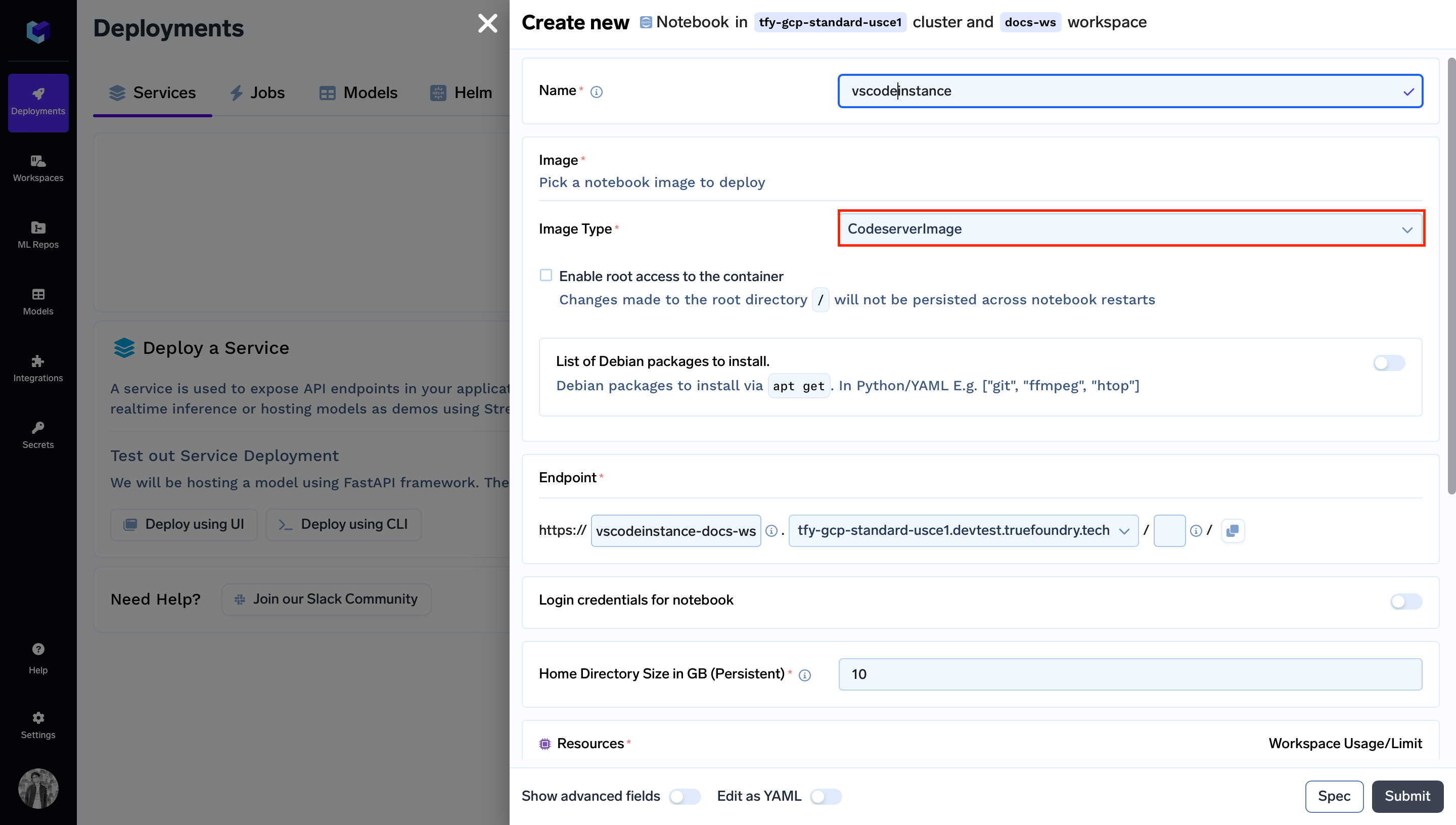Go to ML Repos section
This screenshot has width=1456, height=825.
[x=38, y=235]
